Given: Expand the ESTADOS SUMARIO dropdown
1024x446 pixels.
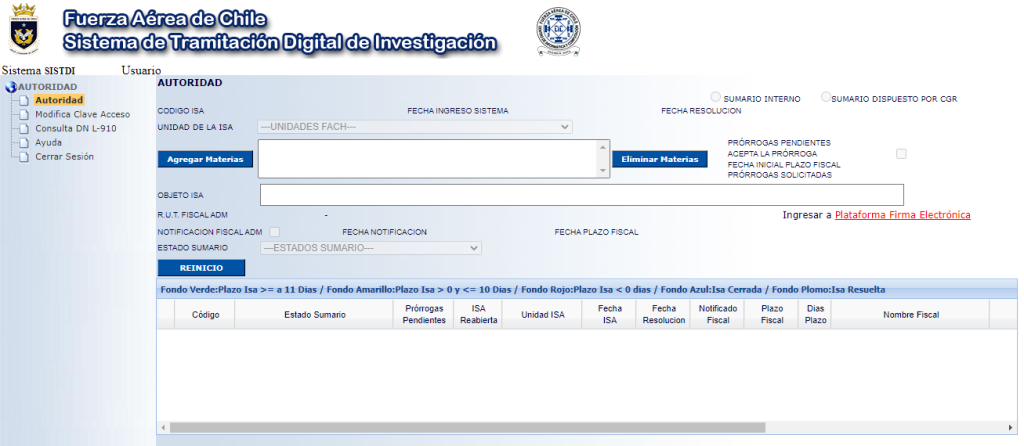Looking at the screenshot, I should (370, 248).
